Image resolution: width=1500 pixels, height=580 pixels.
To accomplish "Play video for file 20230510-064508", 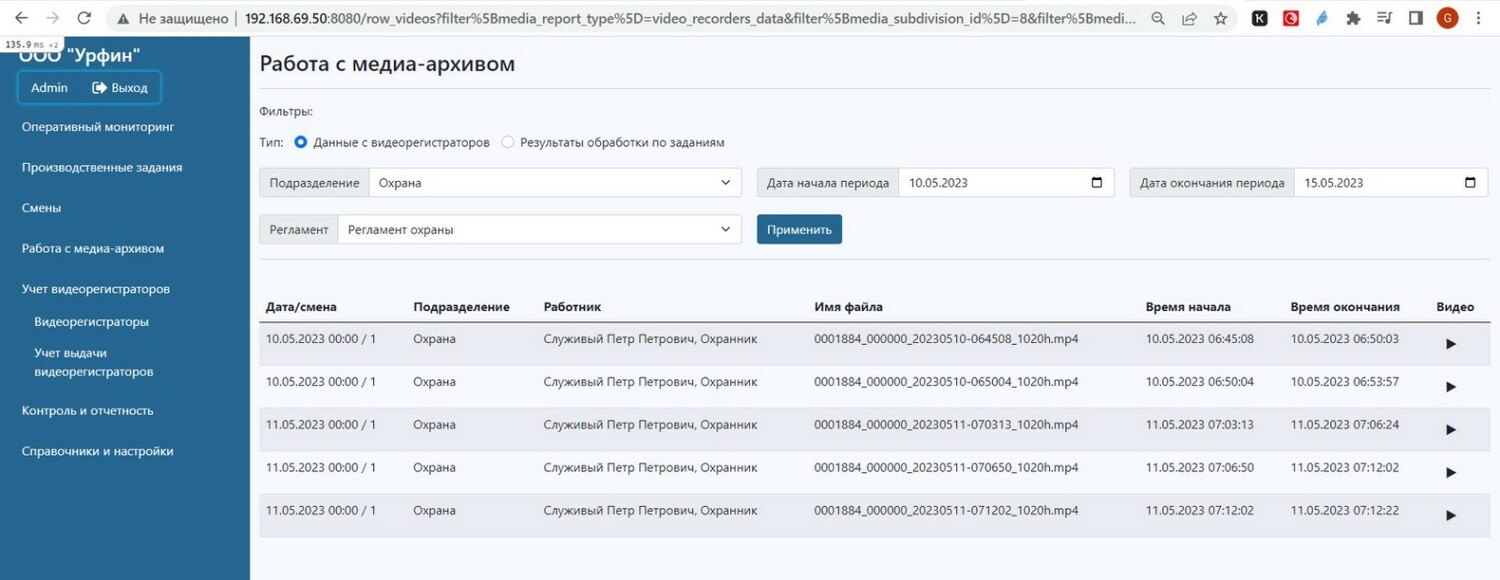I will click(1451, 344).
